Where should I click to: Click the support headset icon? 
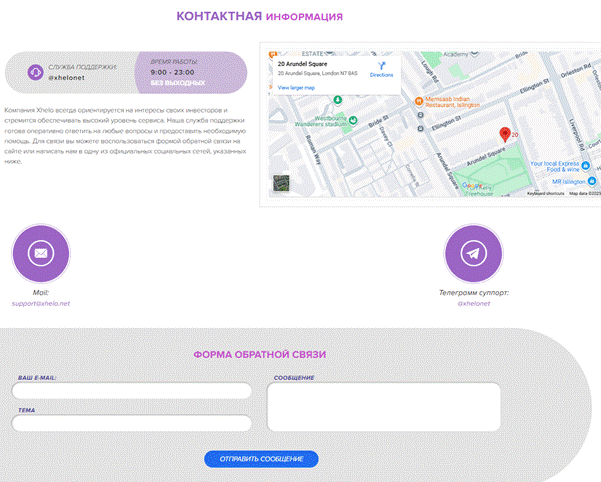(35, 72)
